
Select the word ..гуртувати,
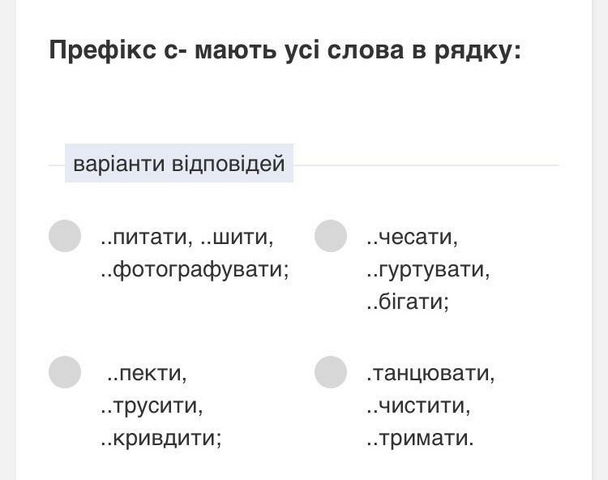(x=428, y=269)
